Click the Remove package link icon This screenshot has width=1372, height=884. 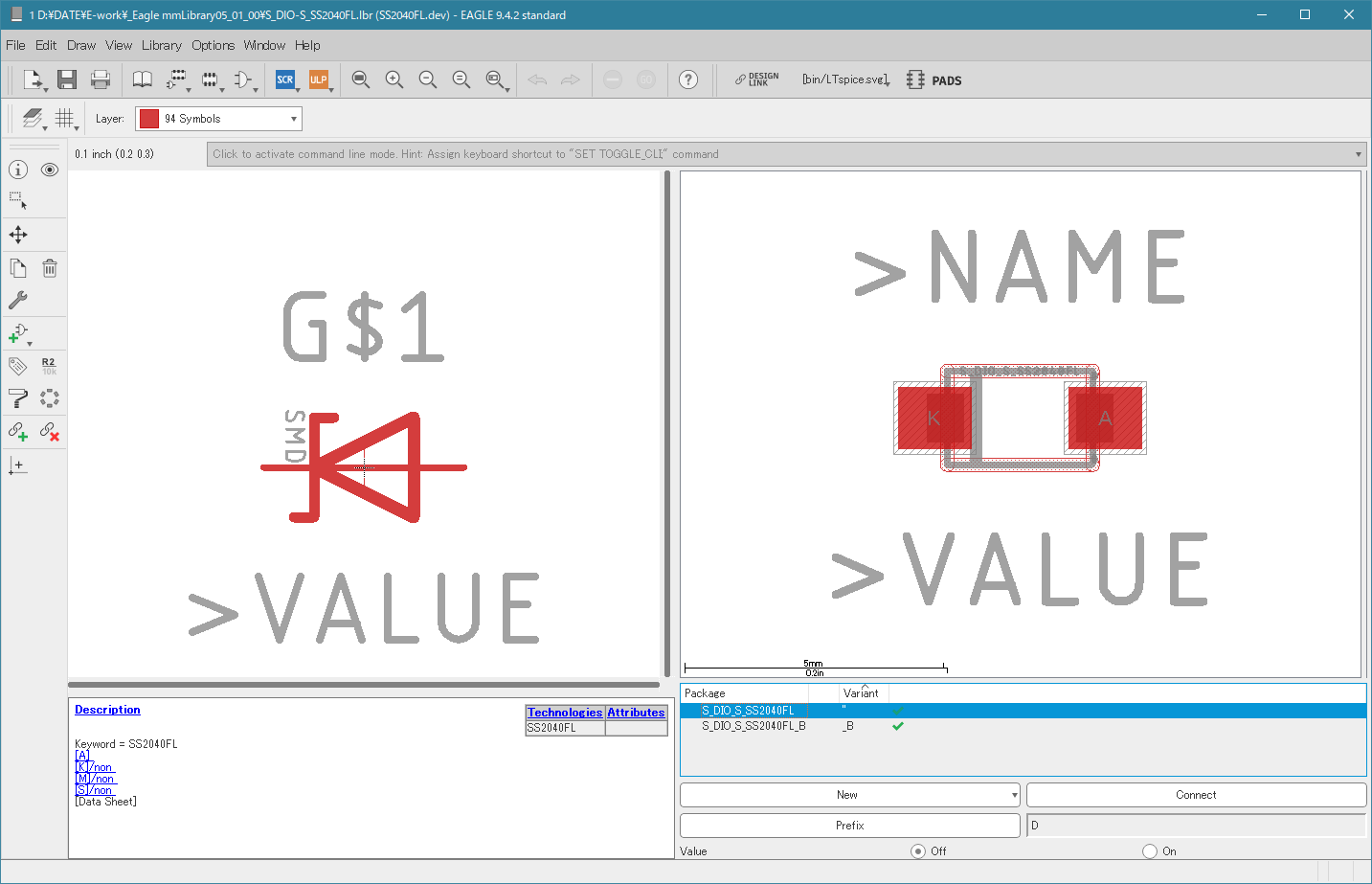pyautogui.click(x=50, y=432)
